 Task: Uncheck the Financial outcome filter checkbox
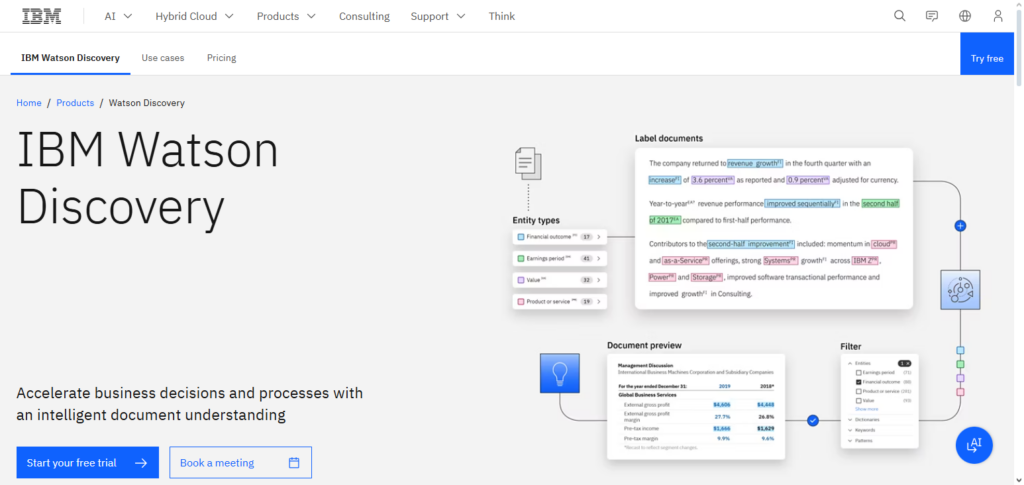tap(859, 382)
